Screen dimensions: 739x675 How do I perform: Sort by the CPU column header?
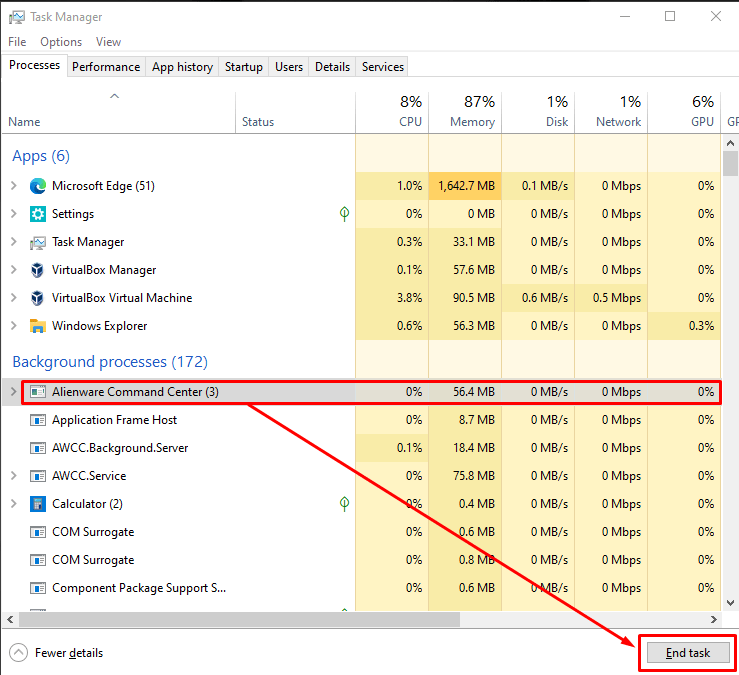[x=392, y=113]
